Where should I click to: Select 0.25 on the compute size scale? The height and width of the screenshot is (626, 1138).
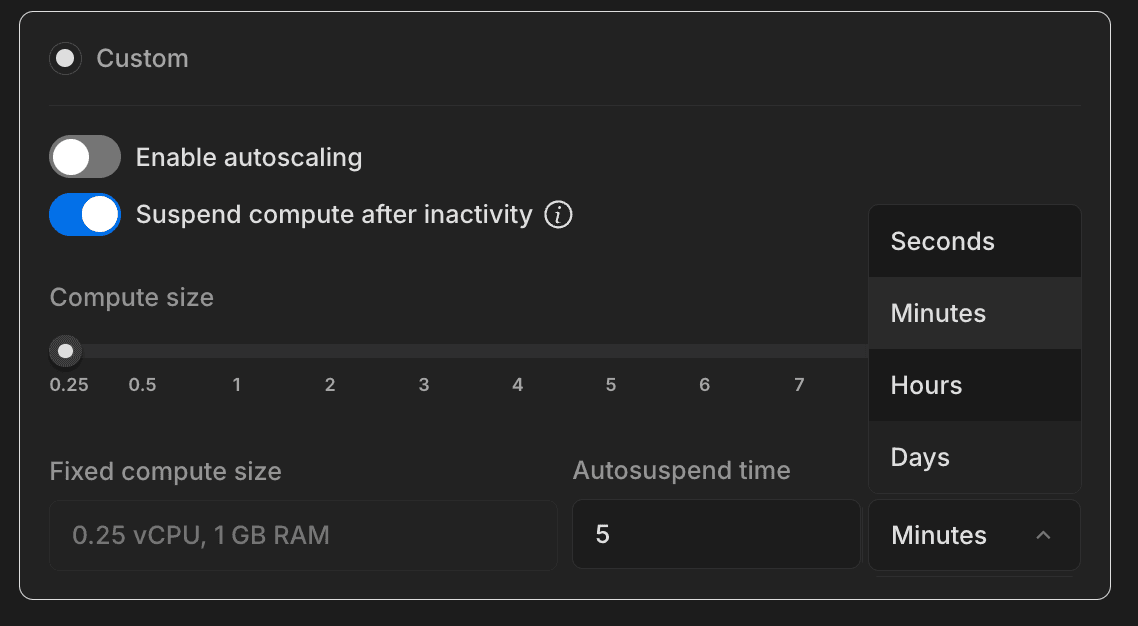pos(68,384)
